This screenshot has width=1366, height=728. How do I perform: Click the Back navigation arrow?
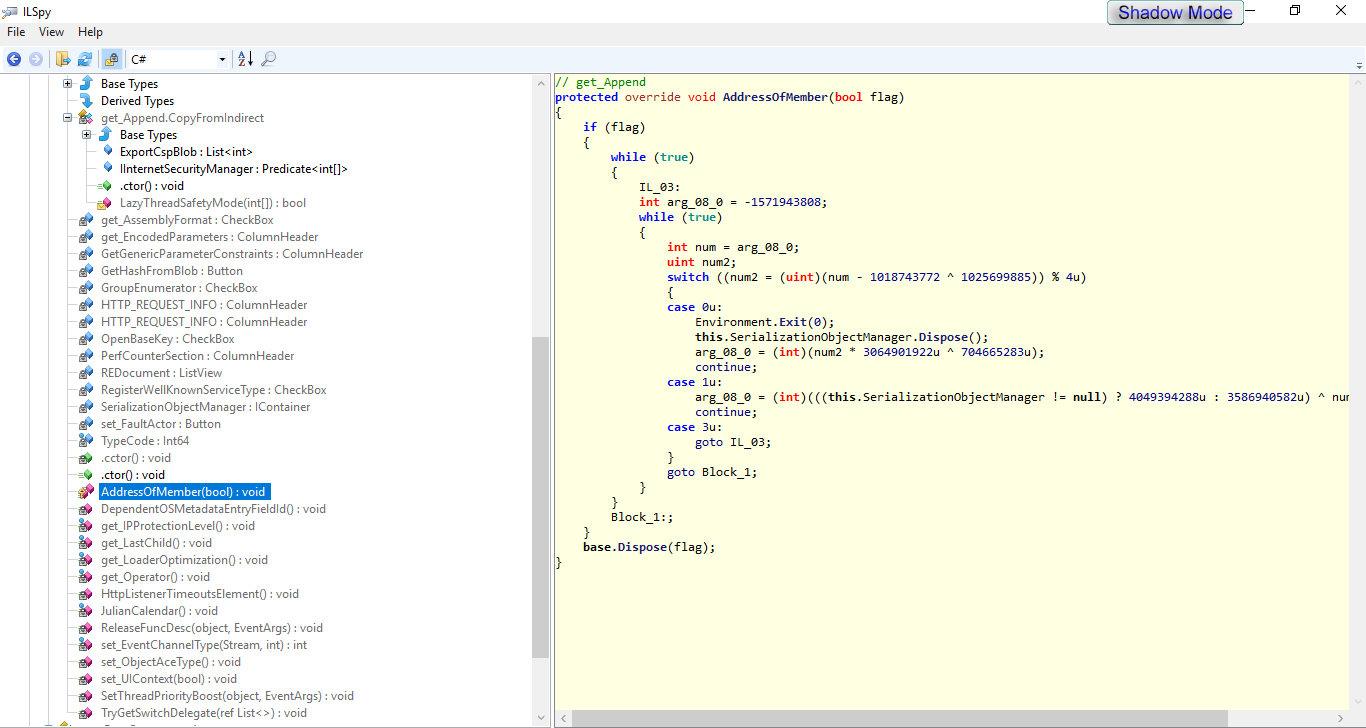point(14,60)
